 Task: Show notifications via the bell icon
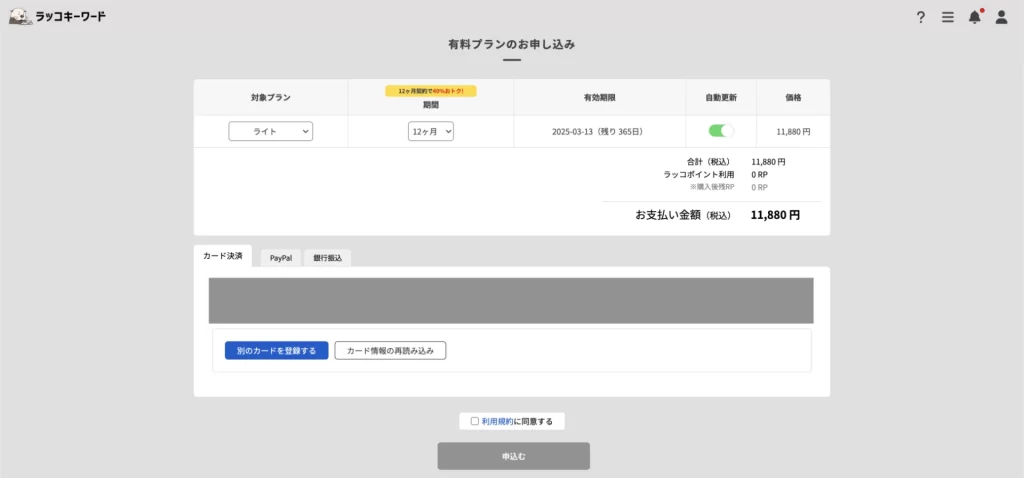click(974, 17)
